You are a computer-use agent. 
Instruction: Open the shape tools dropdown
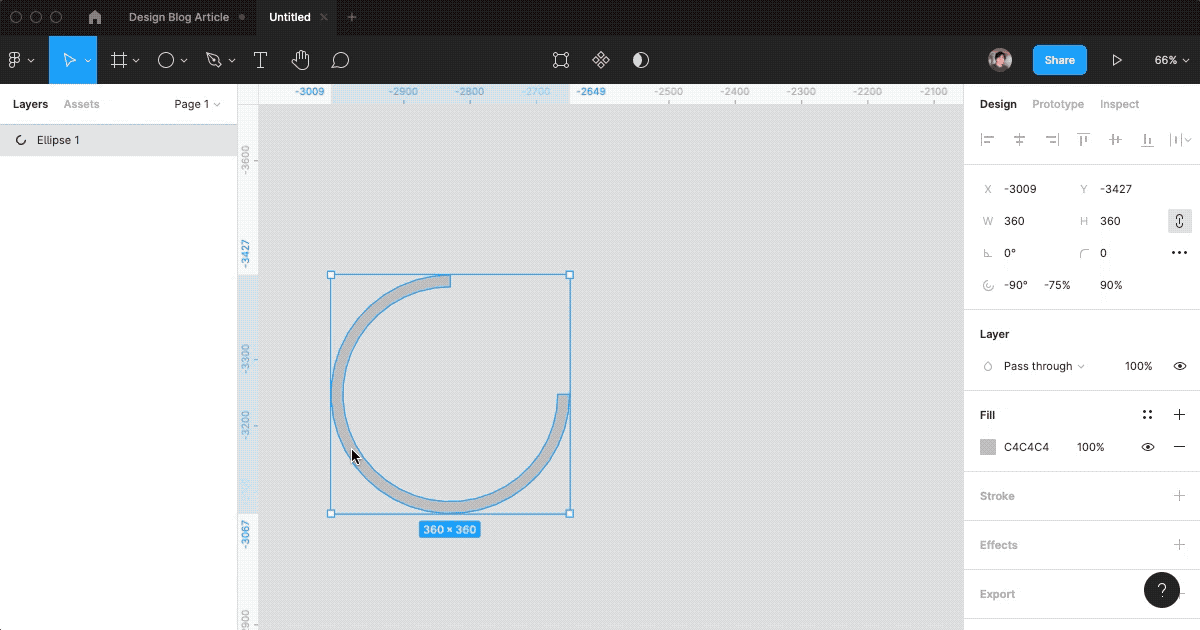click(x=182, y=60)
